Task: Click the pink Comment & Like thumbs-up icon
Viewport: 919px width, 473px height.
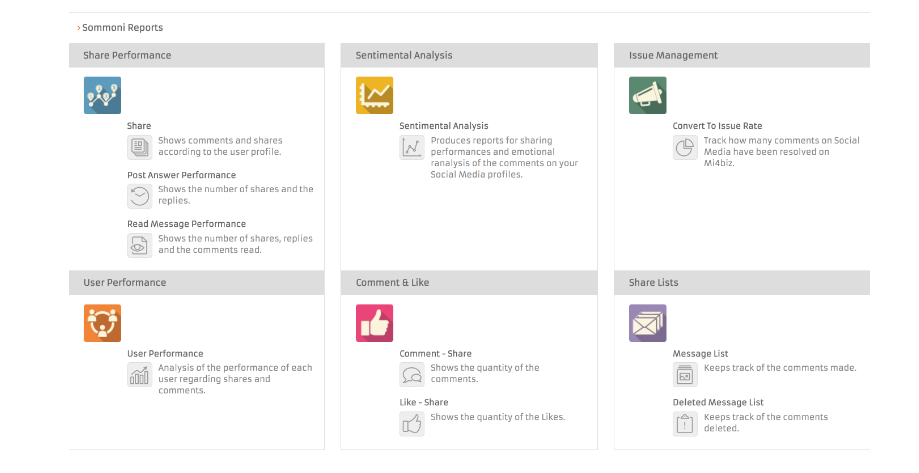Action: [x=374, y=323]
